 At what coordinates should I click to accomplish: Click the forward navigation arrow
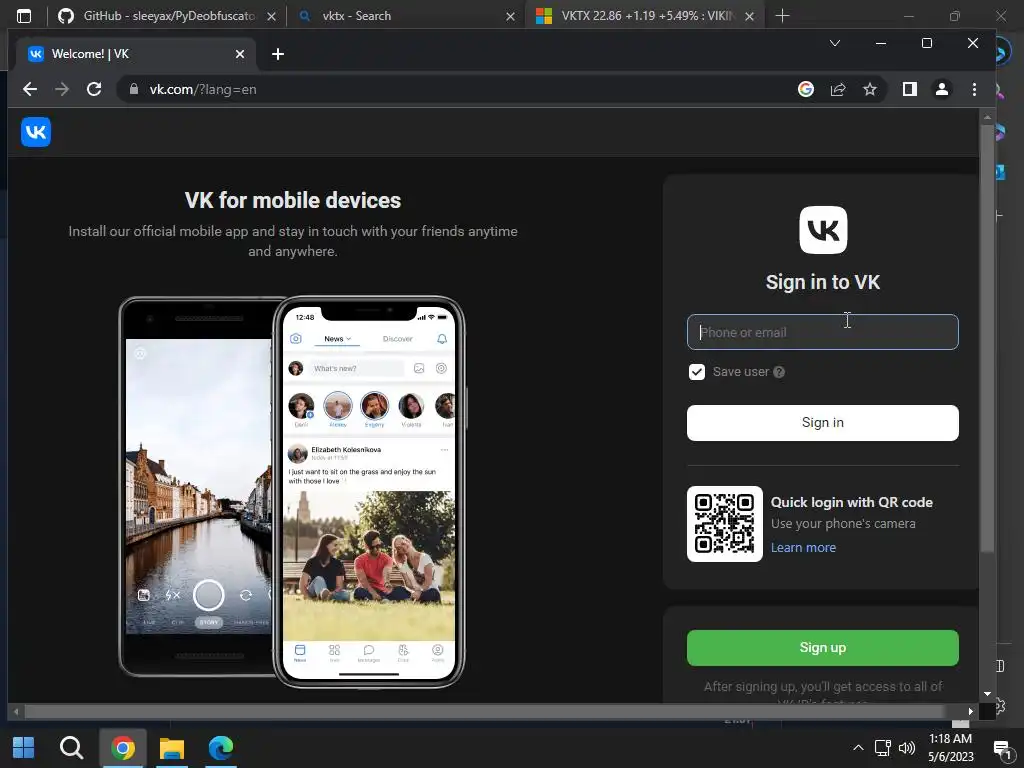point(62,89)
